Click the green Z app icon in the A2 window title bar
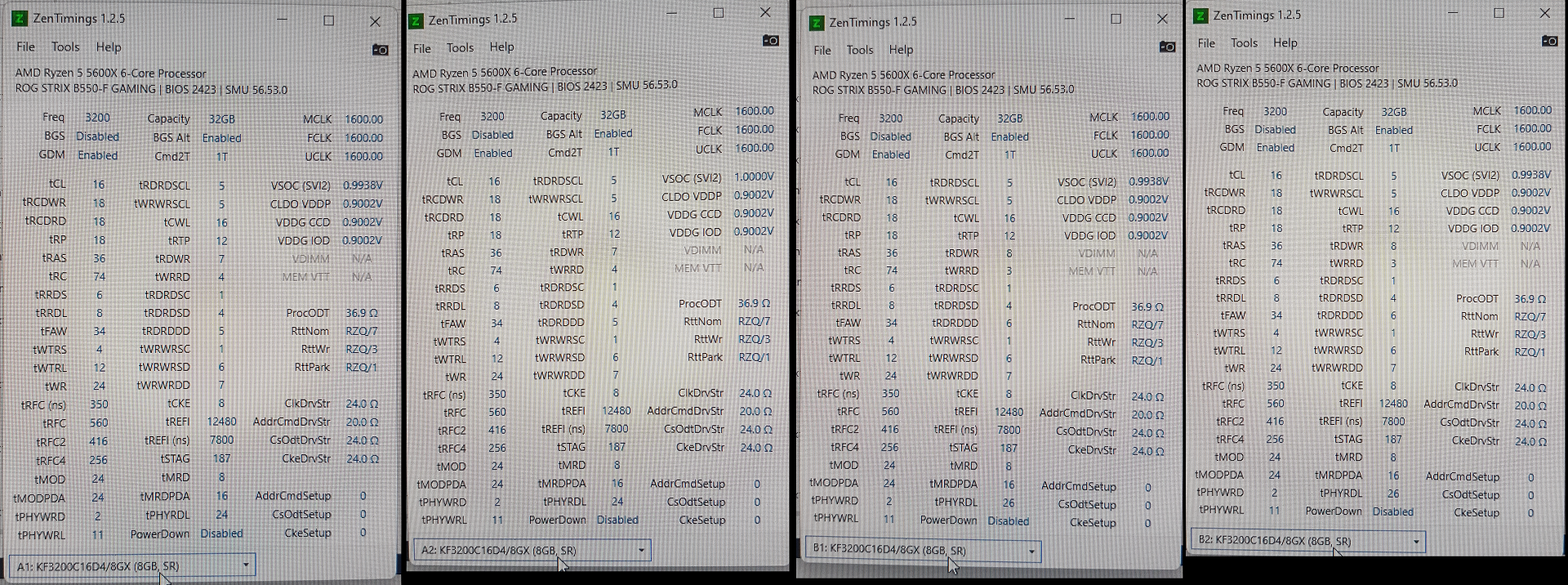 click(x=416, y=20)
